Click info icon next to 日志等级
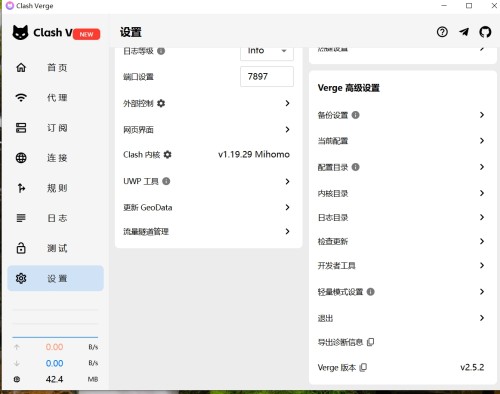This screenshot has height=394, width=500. point(161,51)
